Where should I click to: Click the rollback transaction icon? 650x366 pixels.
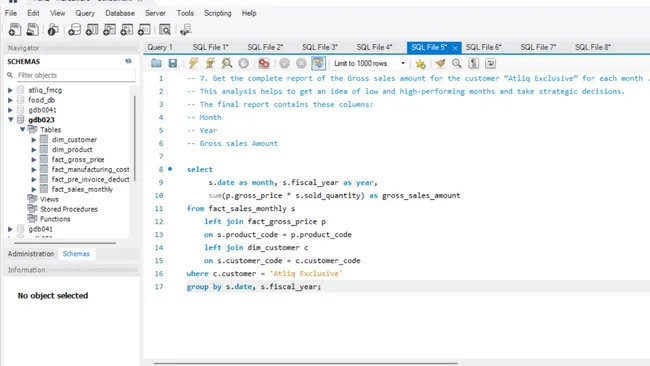[301, 63]
